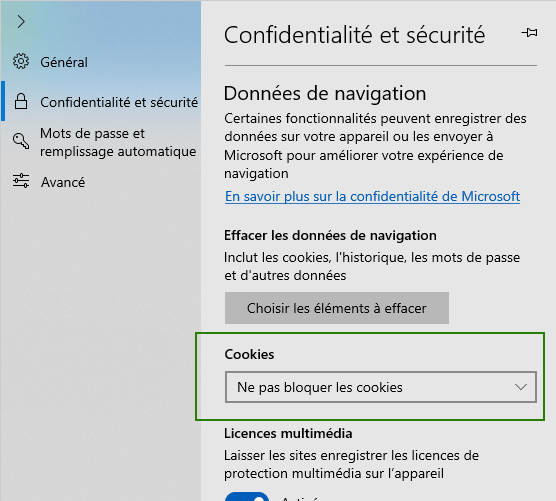The image size is (556, 501).
Task: Click the Confidentialité et sécurité page title
Action: [x=354, y=35]
